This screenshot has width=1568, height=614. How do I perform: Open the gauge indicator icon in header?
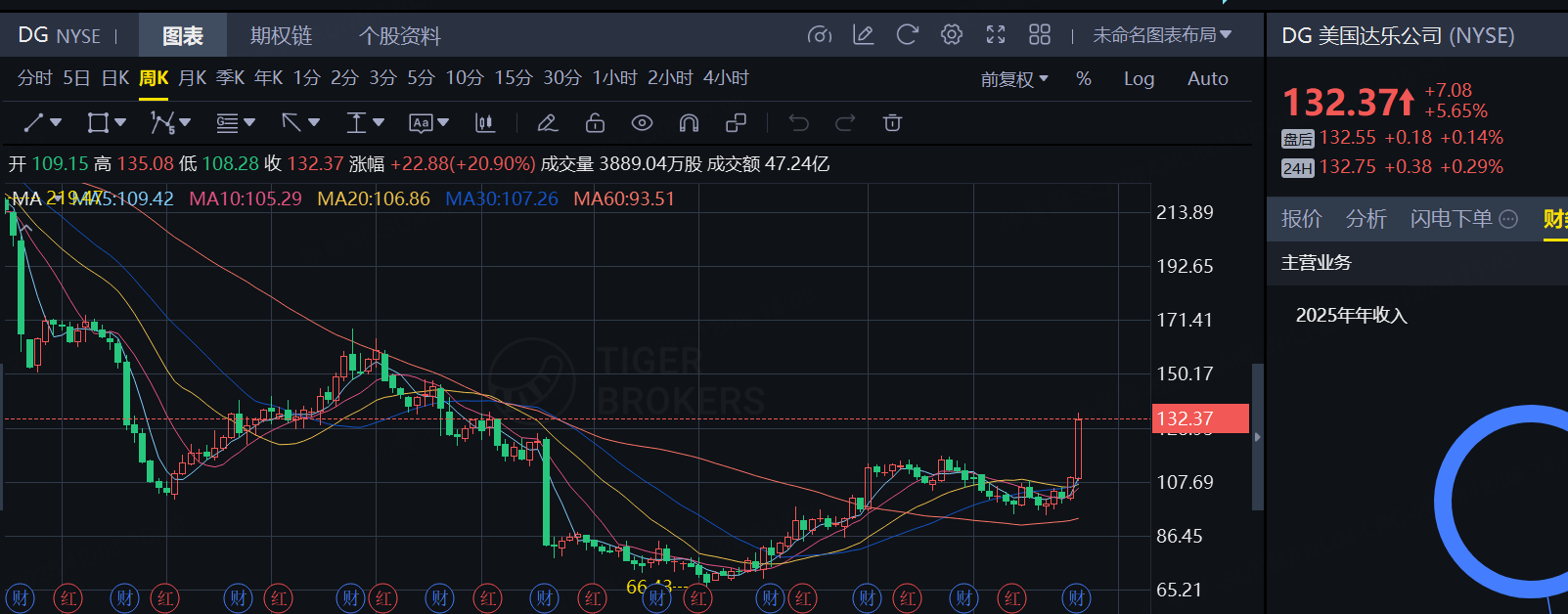coord(820,35)
